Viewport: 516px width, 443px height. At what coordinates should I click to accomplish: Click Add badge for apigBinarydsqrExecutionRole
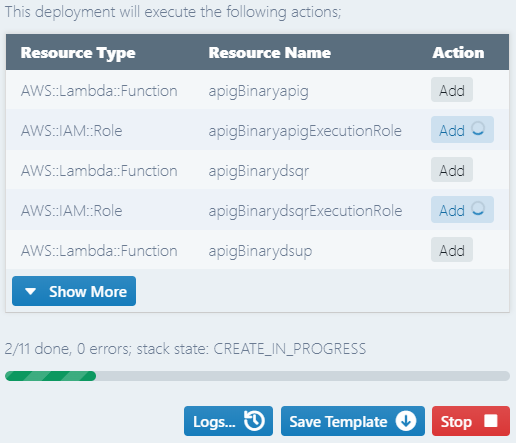click(x=462, y=210)
